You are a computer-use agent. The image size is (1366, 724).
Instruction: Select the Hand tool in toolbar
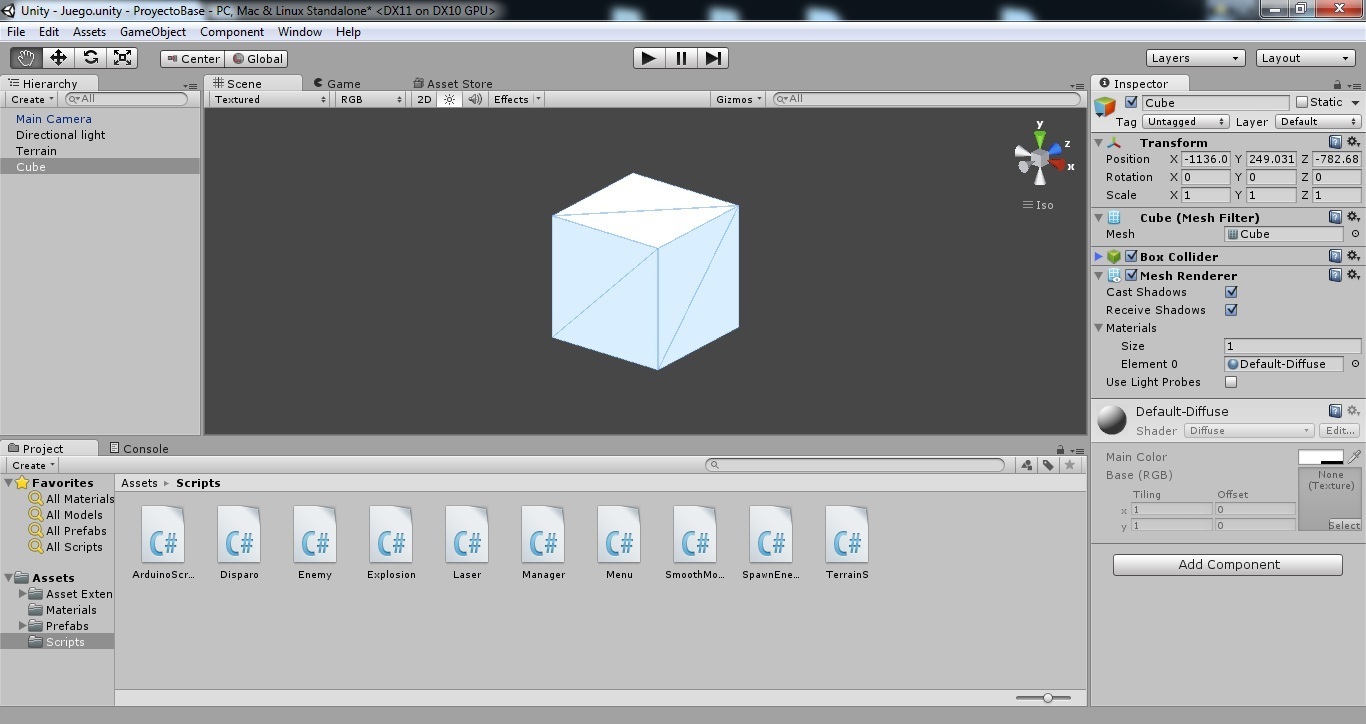click(26, 58)
